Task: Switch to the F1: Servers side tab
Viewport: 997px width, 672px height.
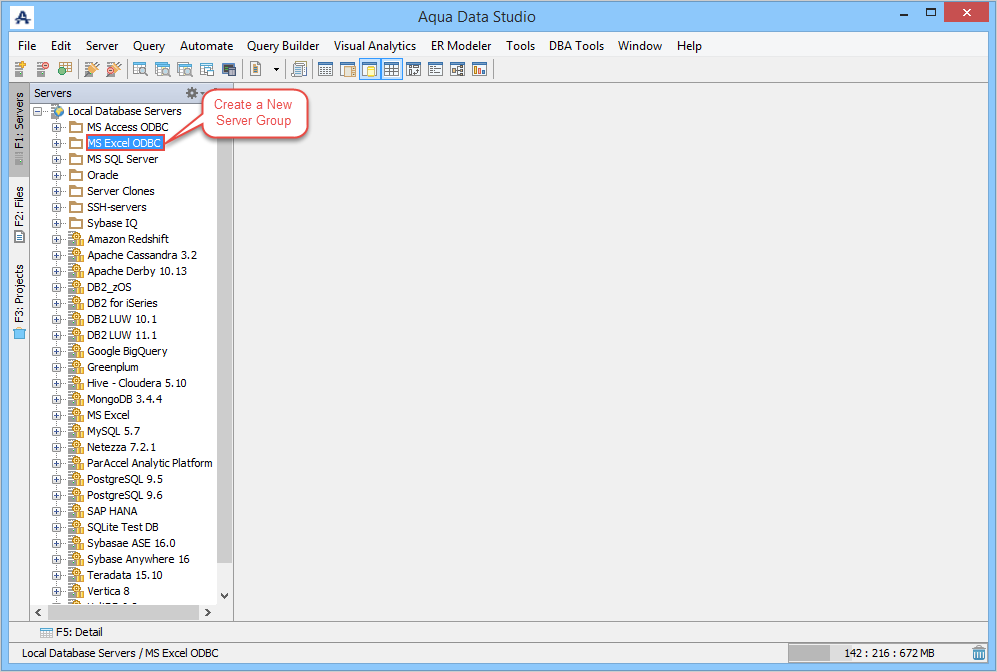Action: point(19,129)
